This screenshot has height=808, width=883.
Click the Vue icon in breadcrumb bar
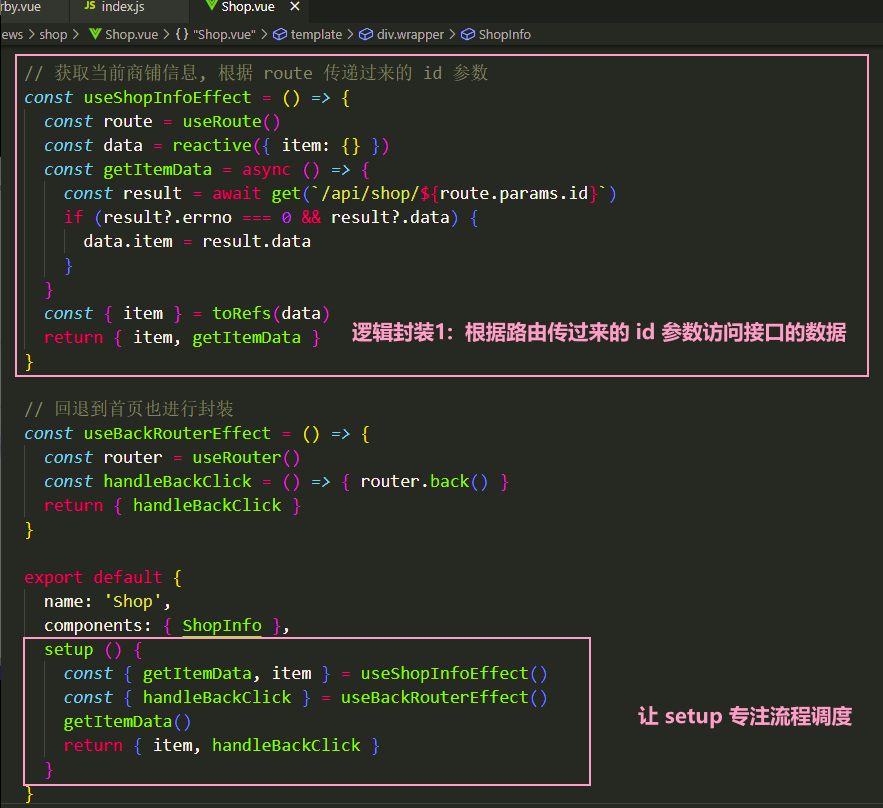click(x=95, y=34)
